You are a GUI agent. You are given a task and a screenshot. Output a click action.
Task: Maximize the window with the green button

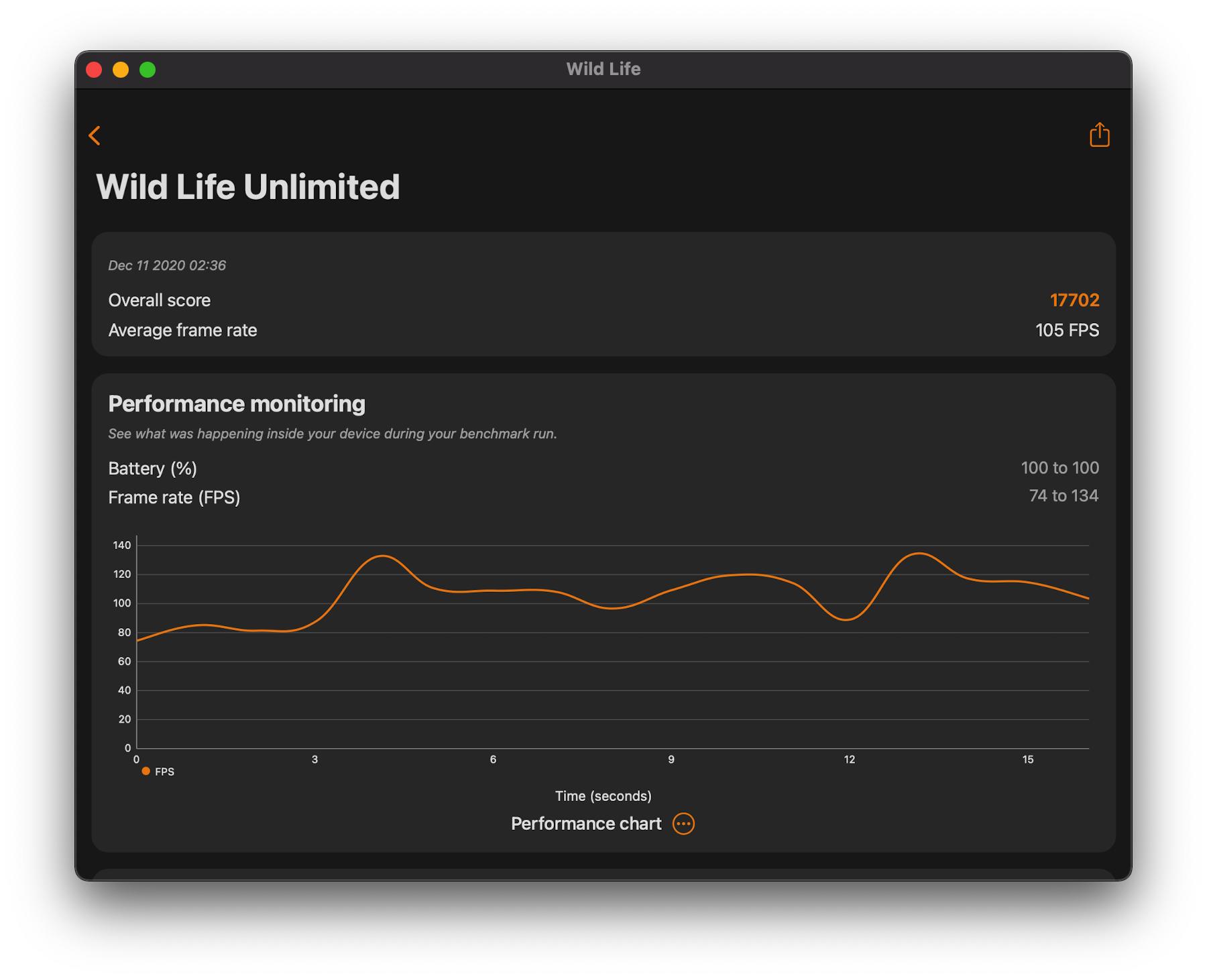pos(148,70)
